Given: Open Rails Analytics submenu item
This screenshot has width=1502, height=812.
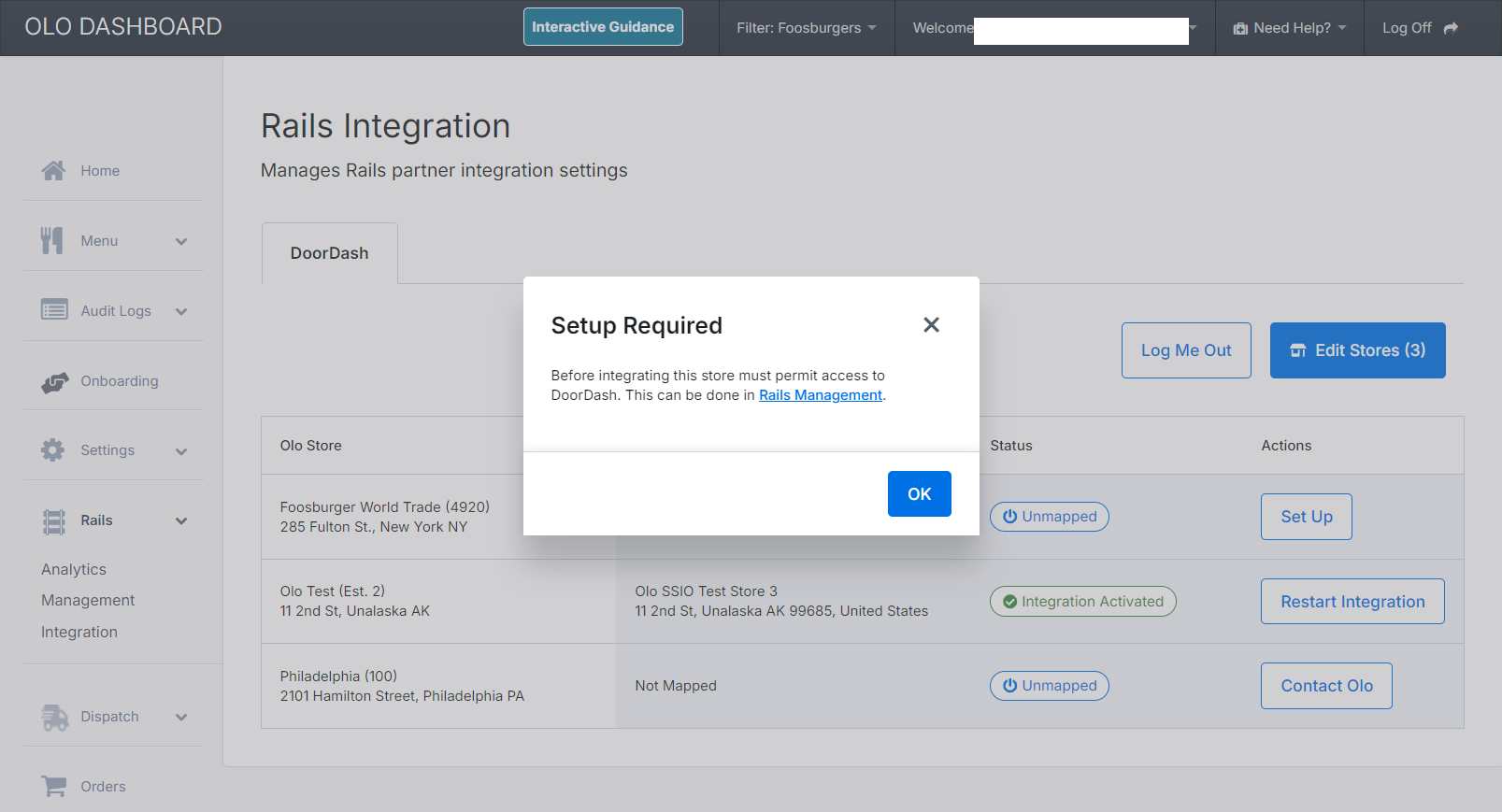Looking at the screenshot, I should (74, 569).
